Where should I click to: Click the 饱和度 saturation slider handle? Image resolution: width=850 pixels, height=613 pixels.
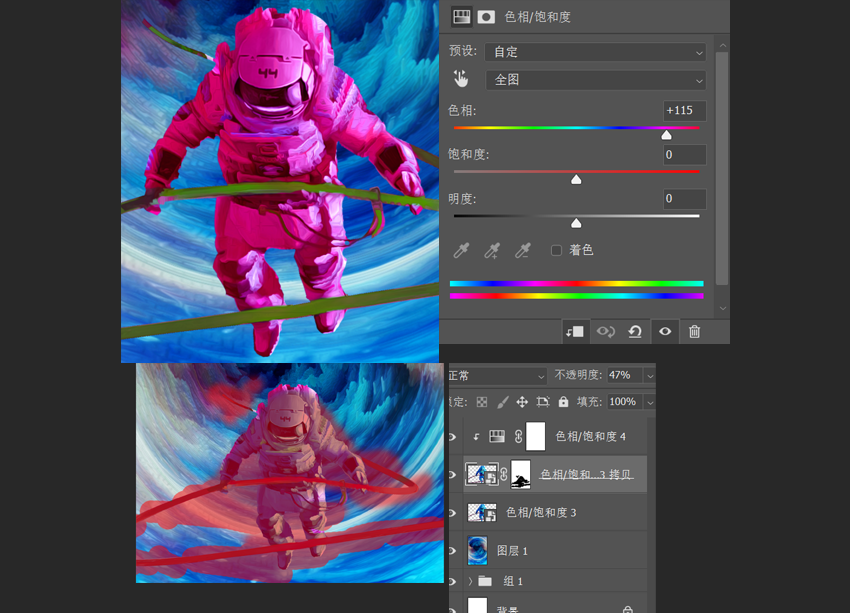click(576, 179)
